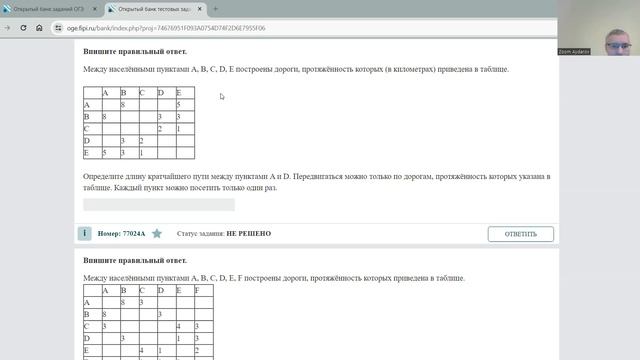Image resolution: width=640 pixels, height=360 pixels.
Task: Click cell with 2 in row C of first table
Action: point(167,129)
